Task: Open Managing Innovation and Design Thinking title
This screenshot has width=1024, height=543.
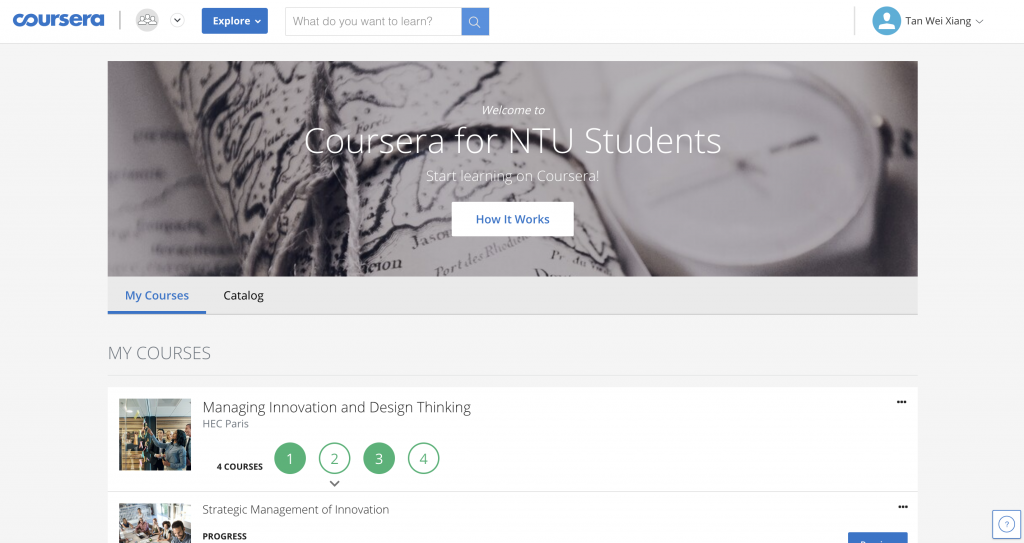Action: click(336, 407)
